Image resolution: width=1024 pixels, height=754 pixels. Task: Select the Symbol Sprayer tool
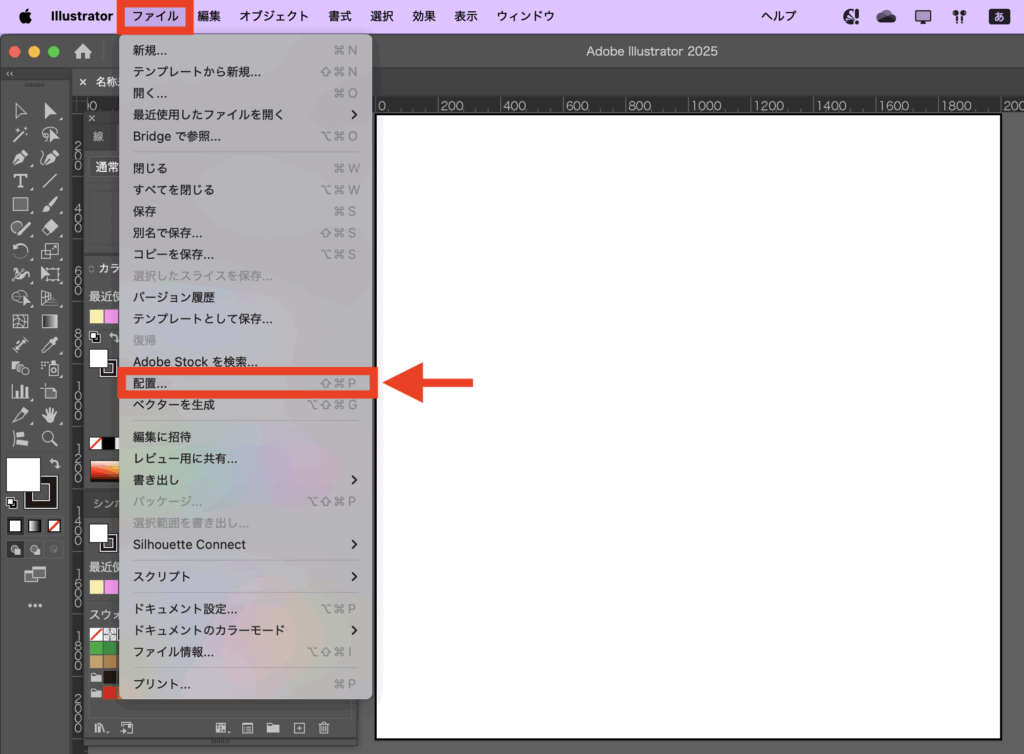coord(50,368)
